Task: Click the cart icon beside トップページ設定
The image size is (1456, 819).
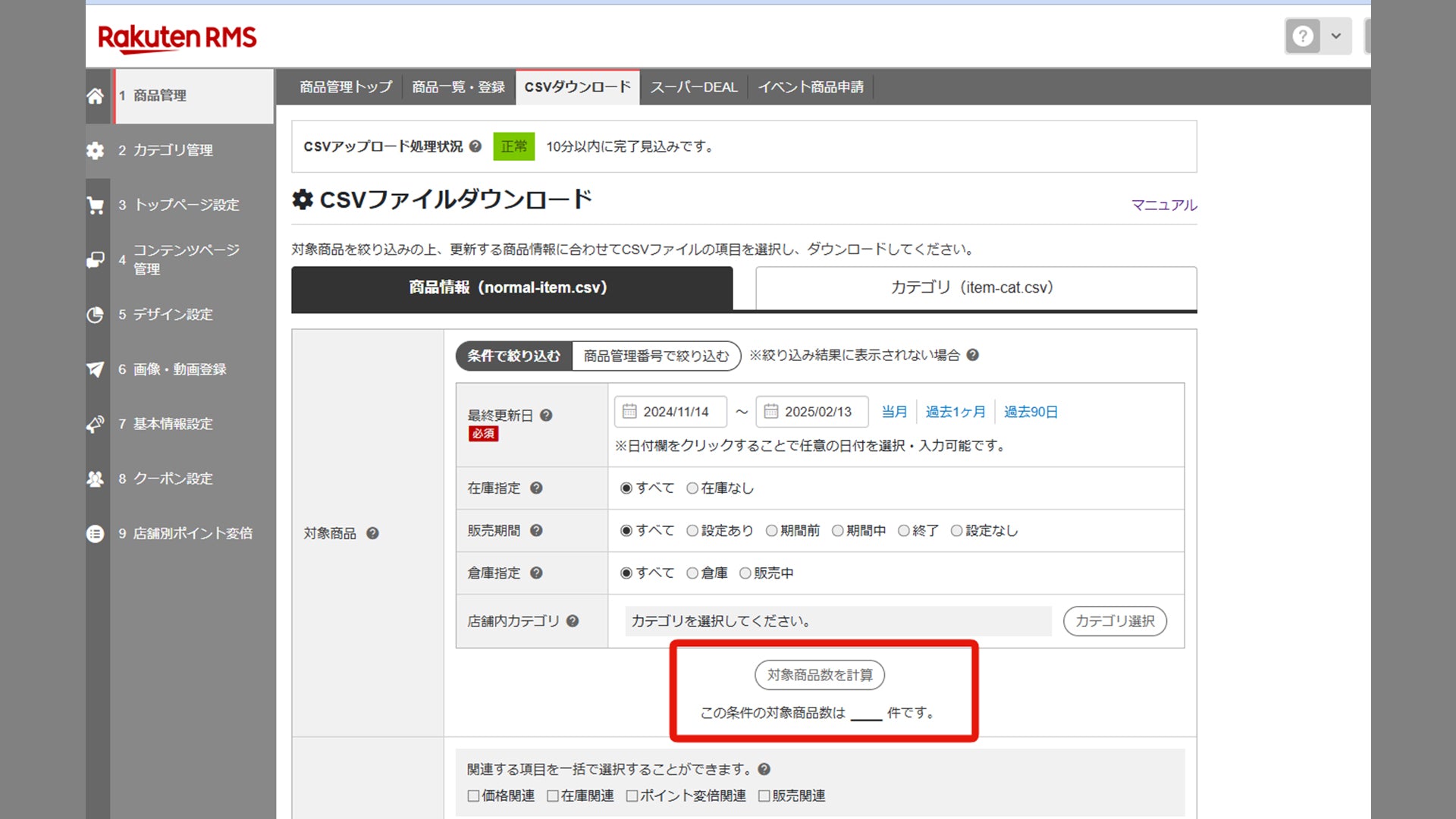Action: coord(95,205)
